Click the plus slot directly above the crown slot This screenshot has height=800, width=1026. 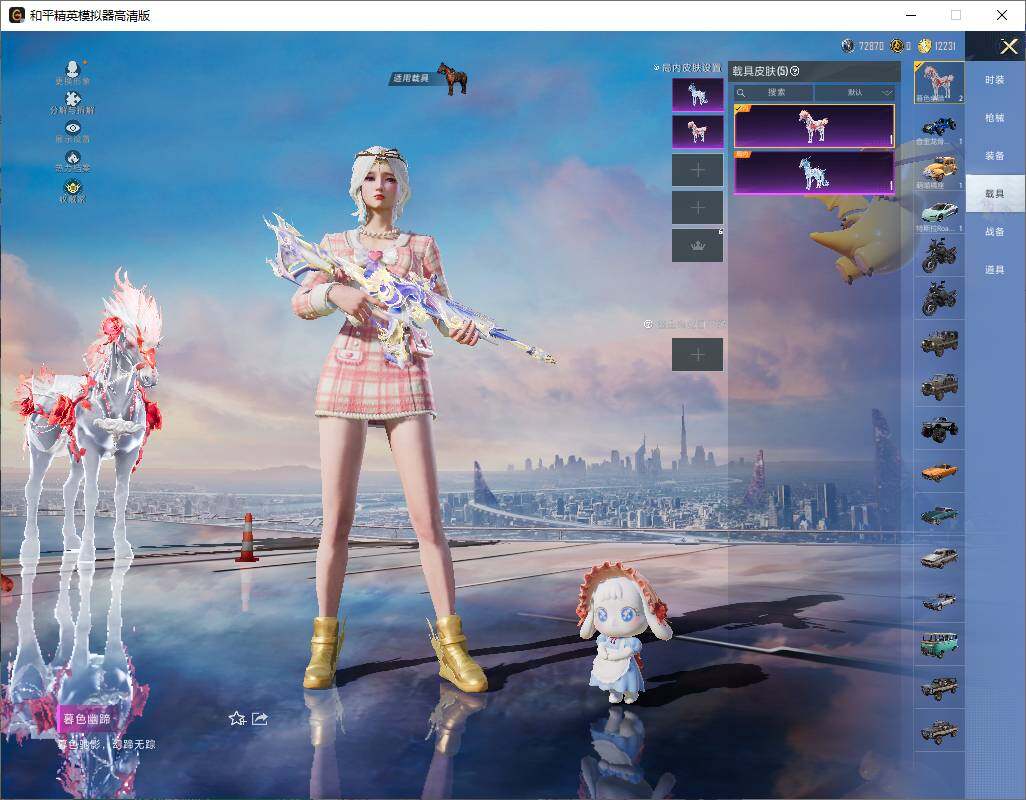pos(698,207)
